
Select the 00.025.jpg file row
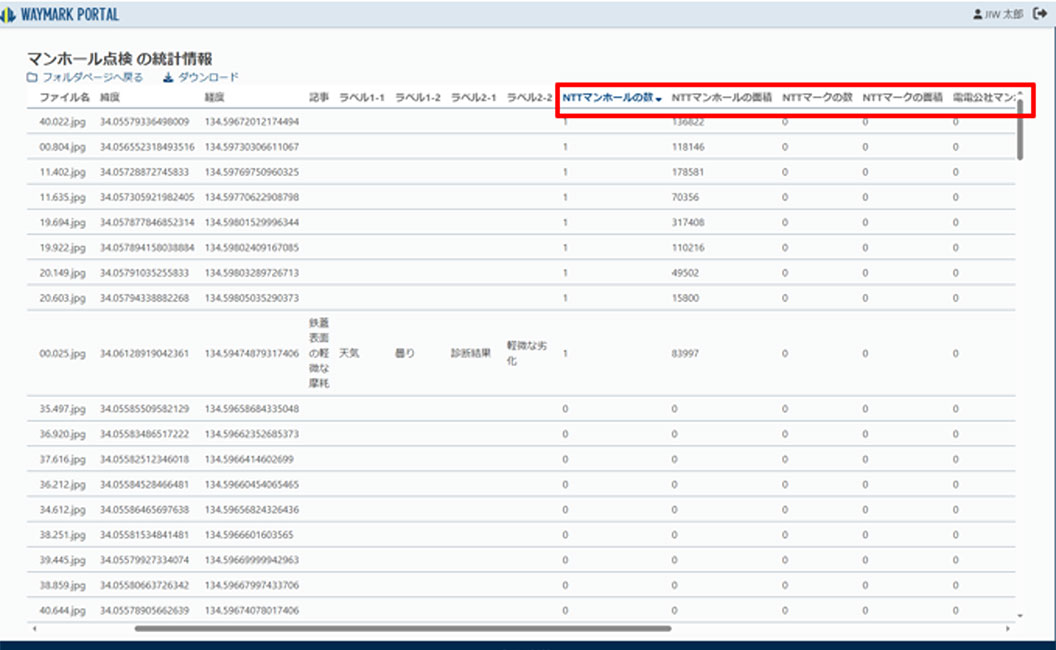(x=62, y=354)
